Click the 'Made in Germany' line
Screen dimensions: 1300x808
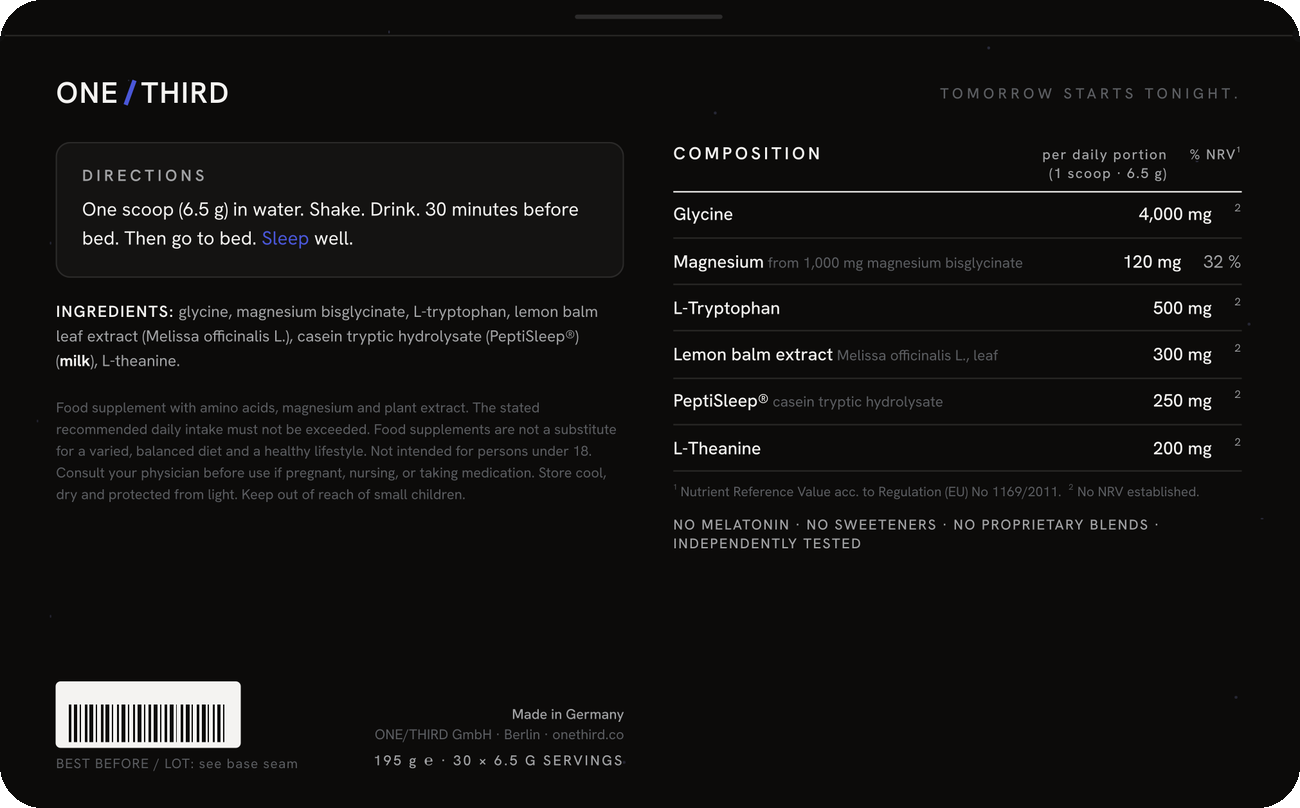coord(568,715)
